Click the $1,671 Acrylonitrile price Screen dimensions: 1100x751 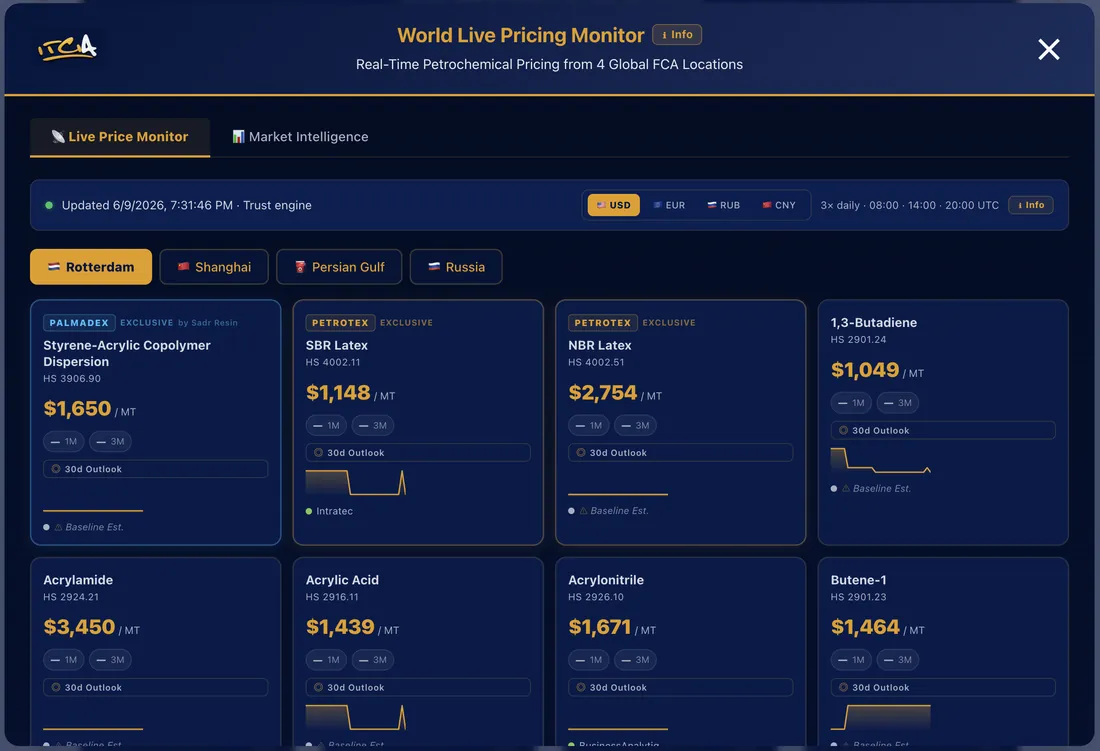(600, 626)
